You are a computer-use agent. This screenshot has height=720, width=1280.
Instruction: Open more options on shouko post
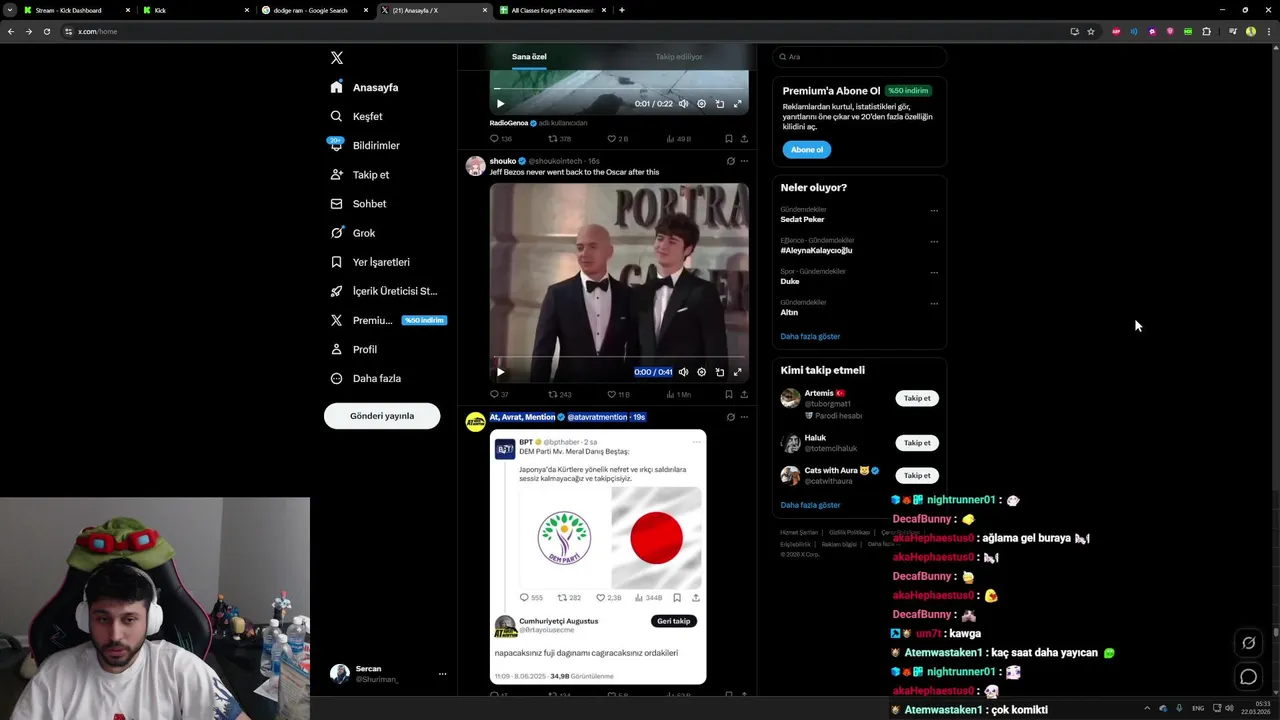(744, 161)
